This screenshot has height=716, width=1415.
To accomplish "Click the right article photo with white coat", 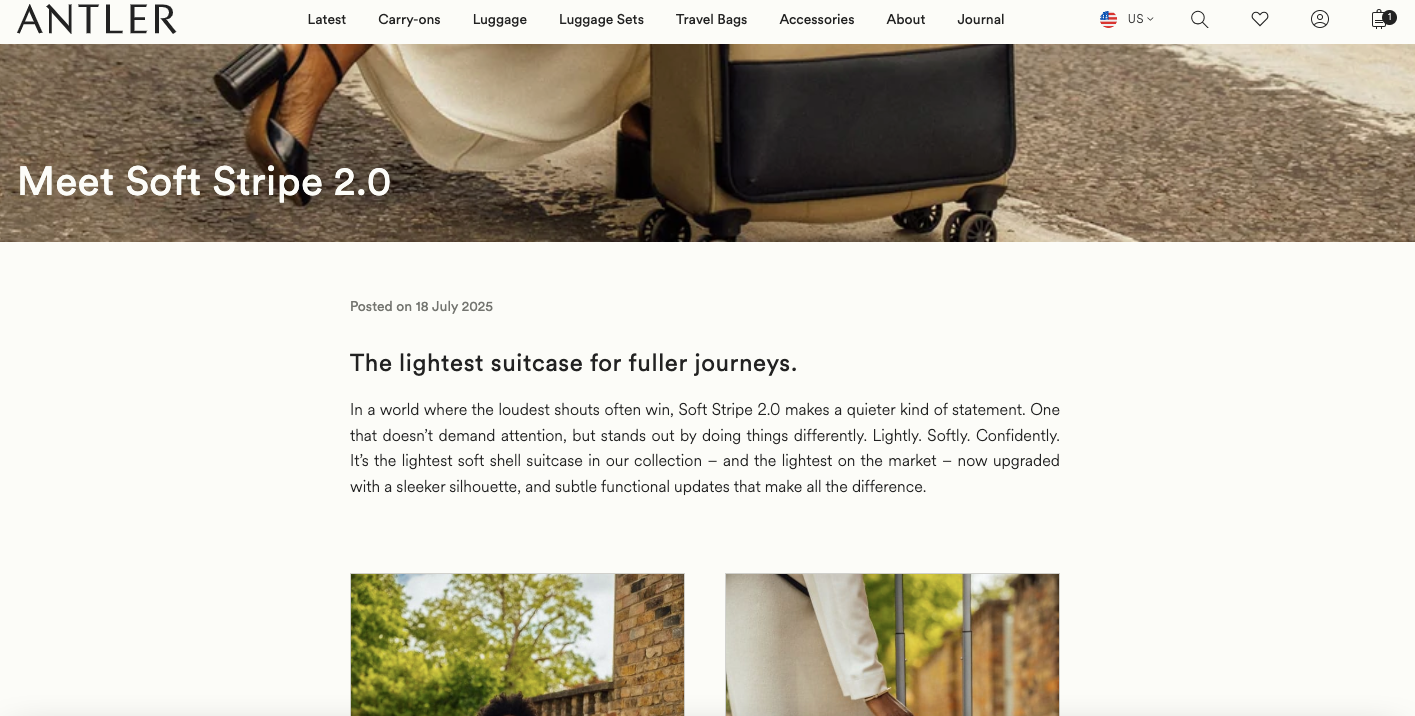I will [892, 644].
